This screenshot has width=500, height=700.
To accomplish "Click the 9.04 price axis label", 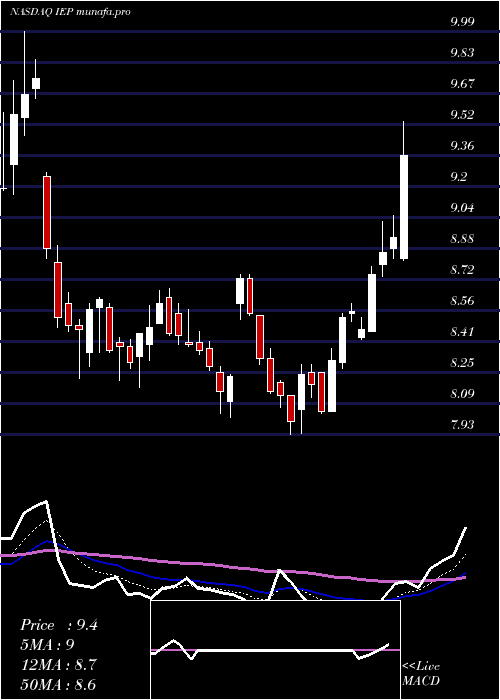I will (462, 208).
